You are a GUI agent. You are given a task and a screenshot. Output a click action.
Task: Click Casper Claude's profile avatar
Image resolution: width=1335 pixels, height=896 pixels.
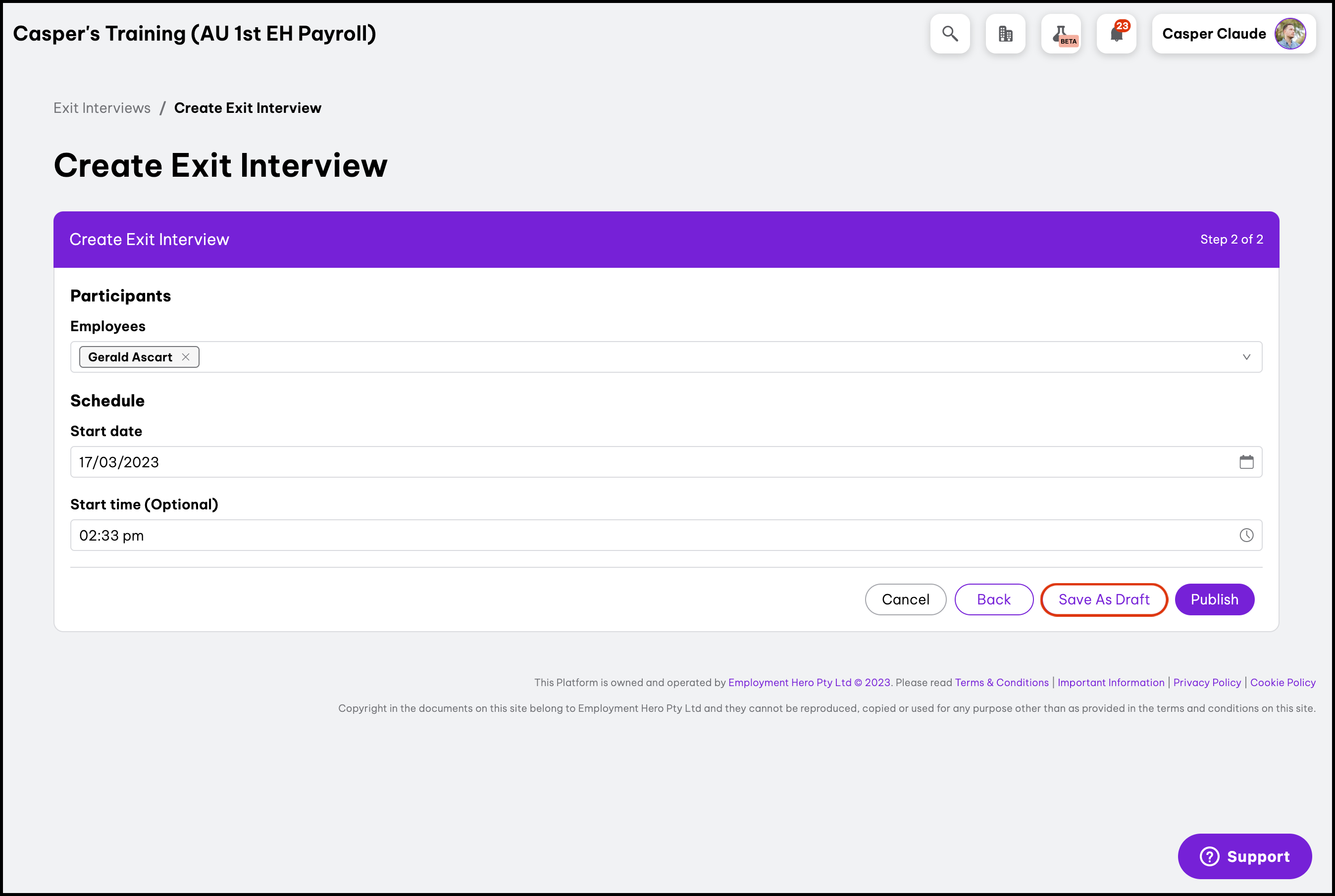pos(1290,34)
